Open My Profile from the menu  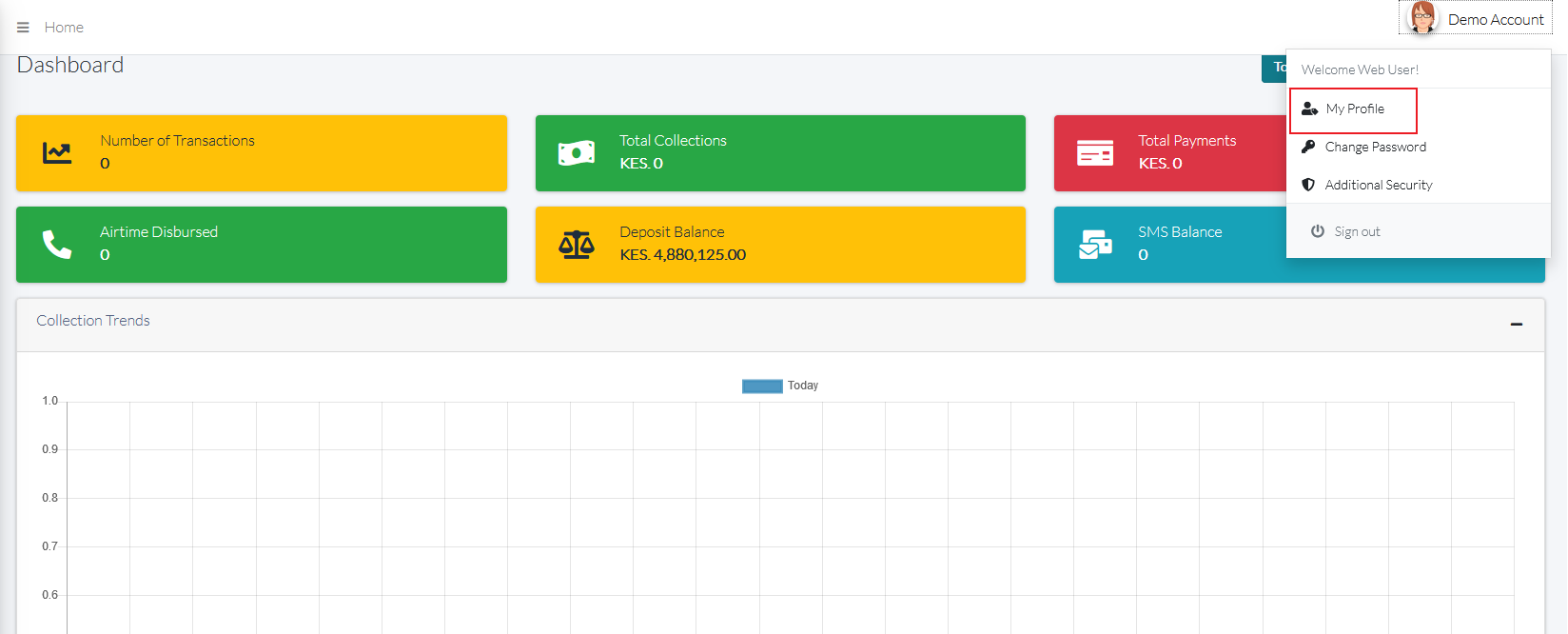[x=1354, y=109]
